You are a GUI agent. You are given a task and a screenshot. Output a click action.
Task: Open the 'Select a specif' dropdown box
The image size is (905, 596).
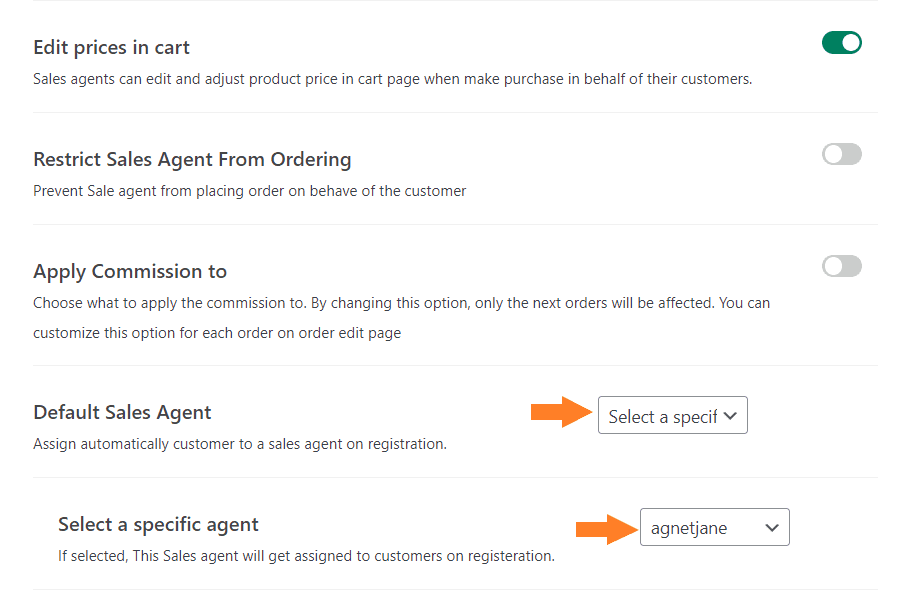pyautogui.click(x=672, y=415)
